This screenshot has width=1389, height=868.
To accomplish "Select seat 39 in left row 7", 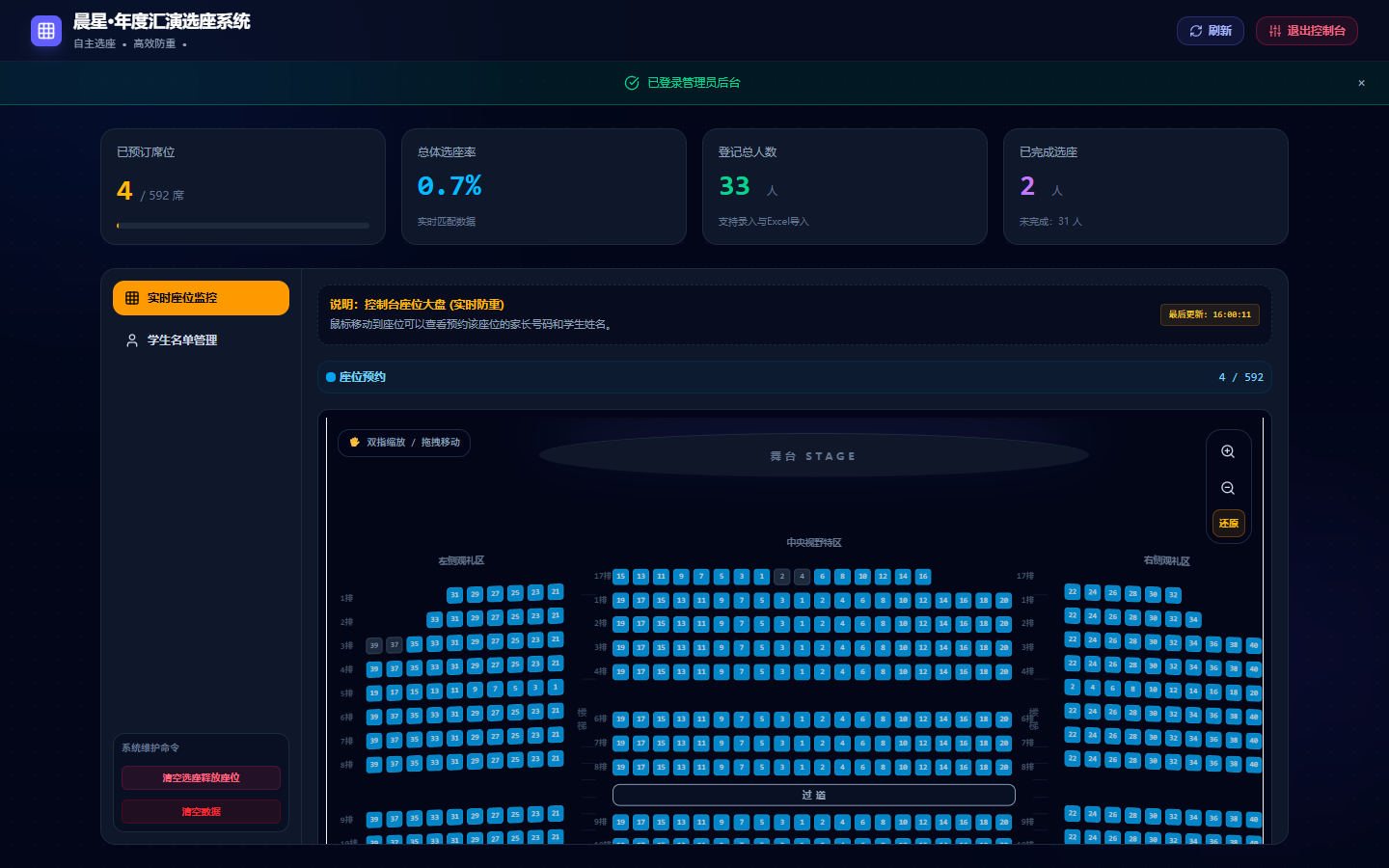I will [374, 742].
